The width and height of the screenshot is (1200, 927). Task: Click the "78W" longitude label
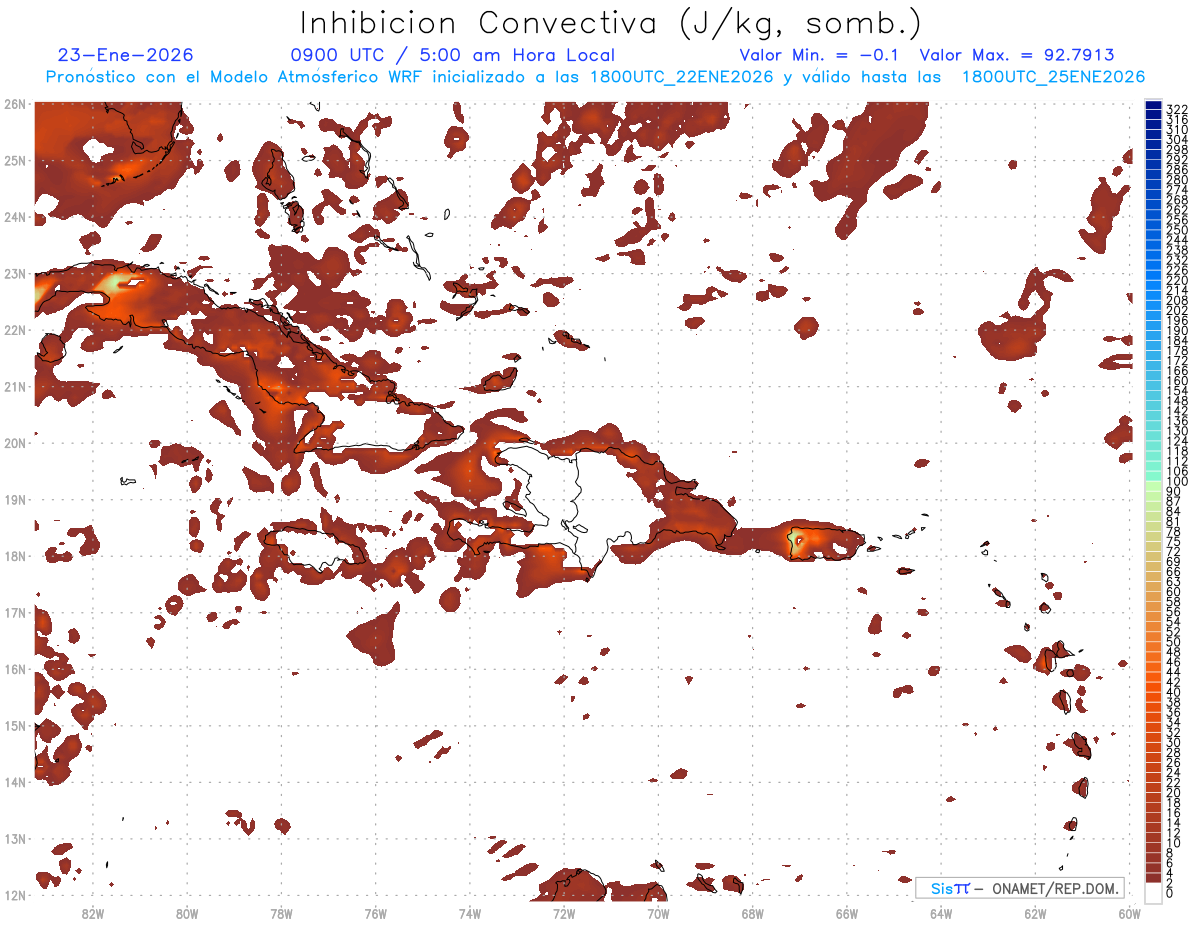[x=281, y=912]
